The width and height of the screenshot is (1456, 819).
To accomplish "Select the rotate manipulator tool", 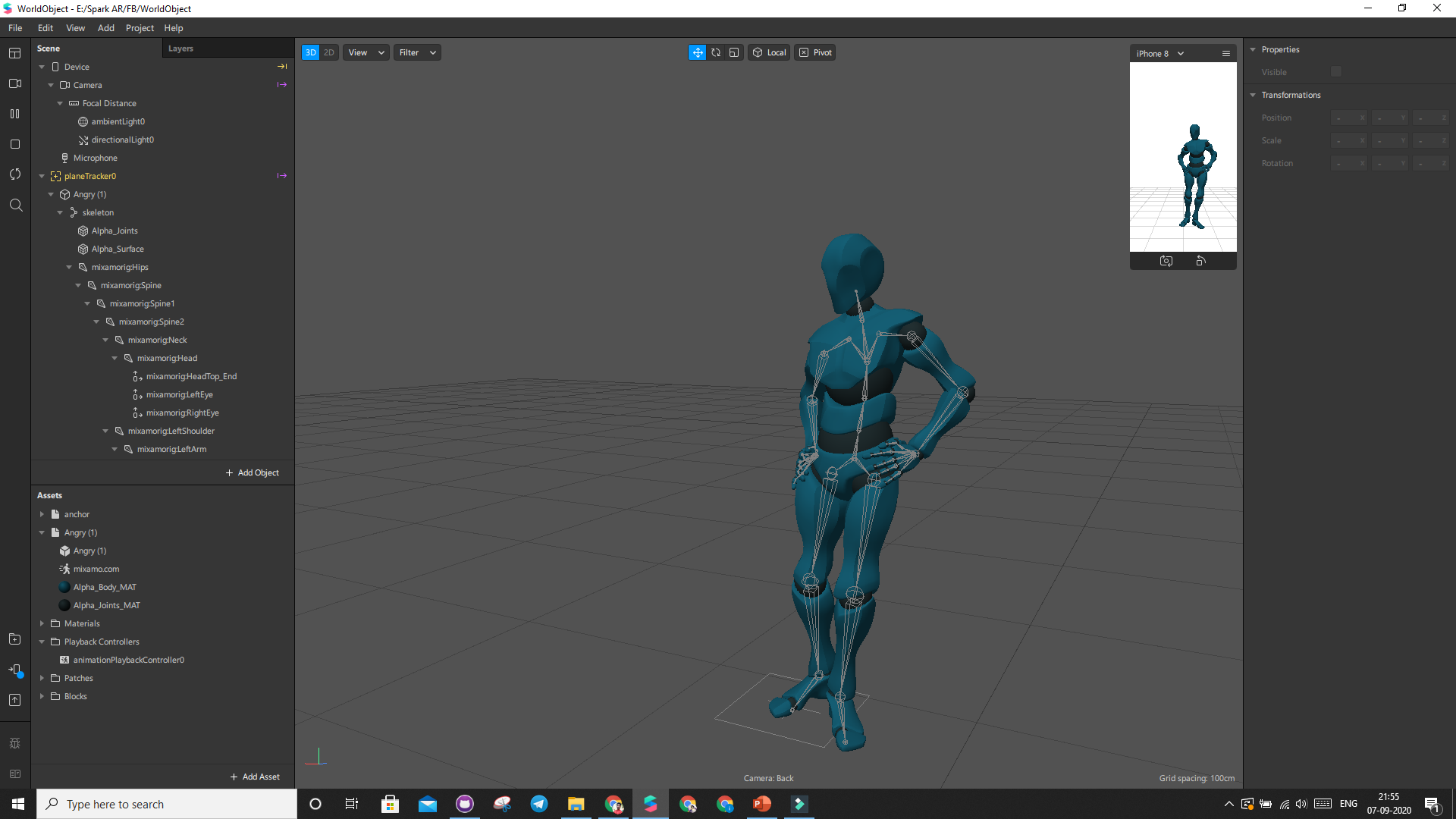I will (716, 52).
